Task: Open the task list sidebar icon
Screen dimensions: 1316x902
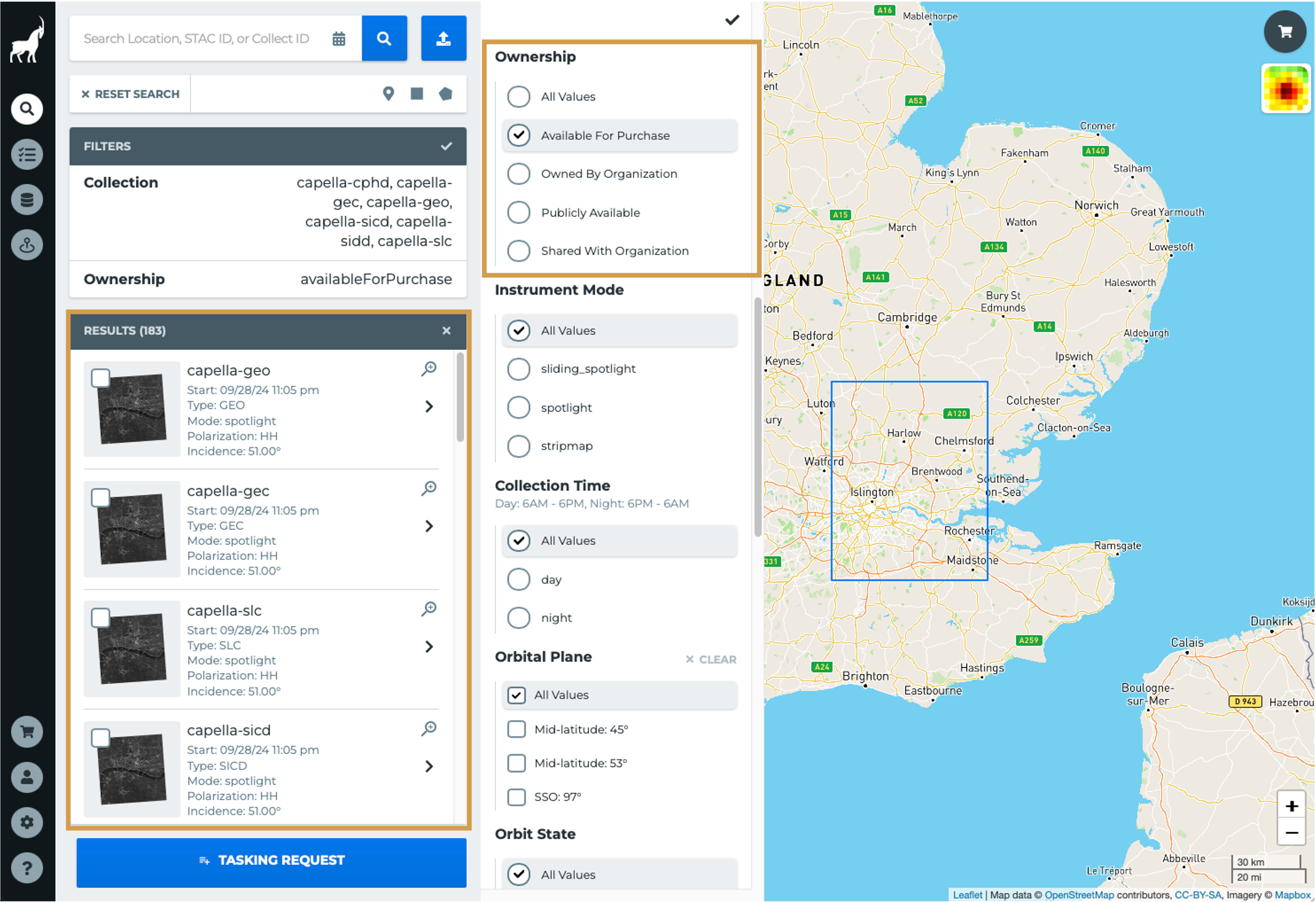Action: pos(27,154)
